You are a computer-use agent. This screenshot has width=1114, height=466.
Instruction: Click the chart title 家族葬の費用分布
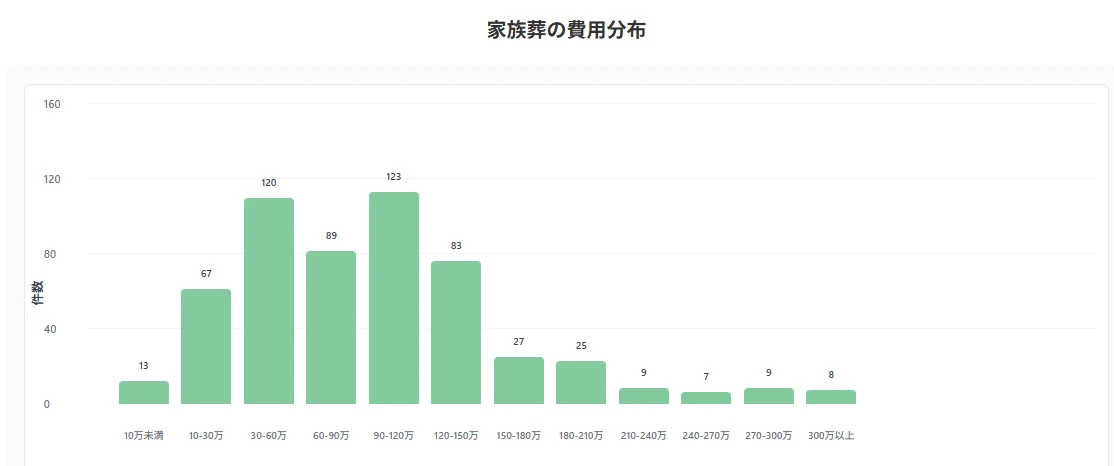tap(566, 31)
